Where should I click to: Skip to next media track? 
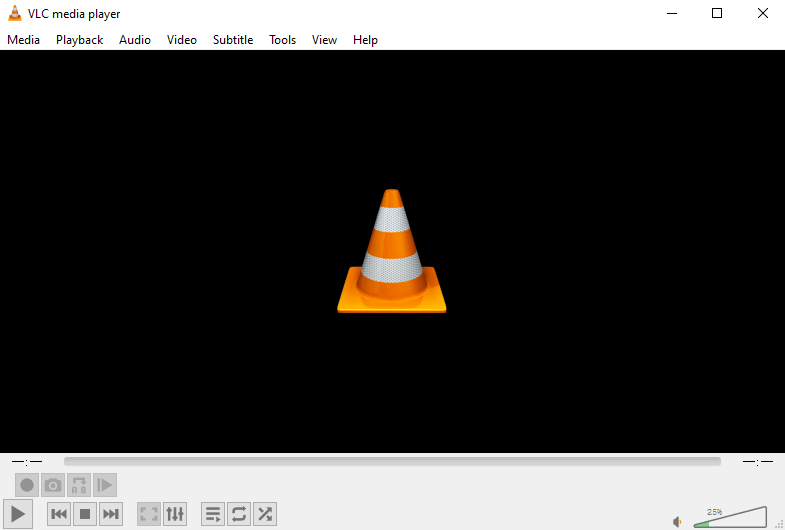(111, 514)
